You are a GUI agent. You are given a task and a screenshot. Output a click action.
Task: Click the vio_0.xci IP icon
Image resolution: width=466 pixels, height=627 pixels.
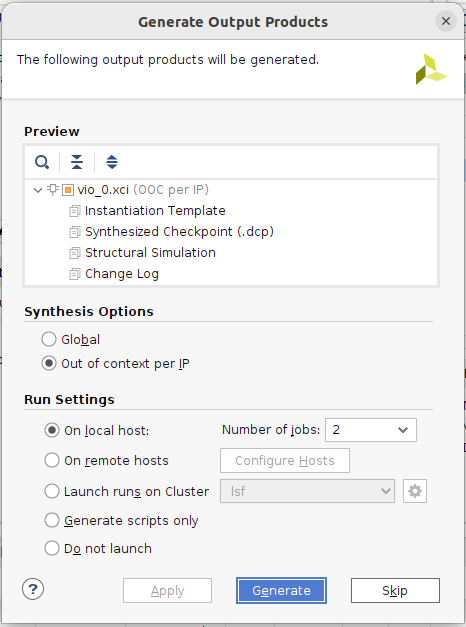pos(68,190)
